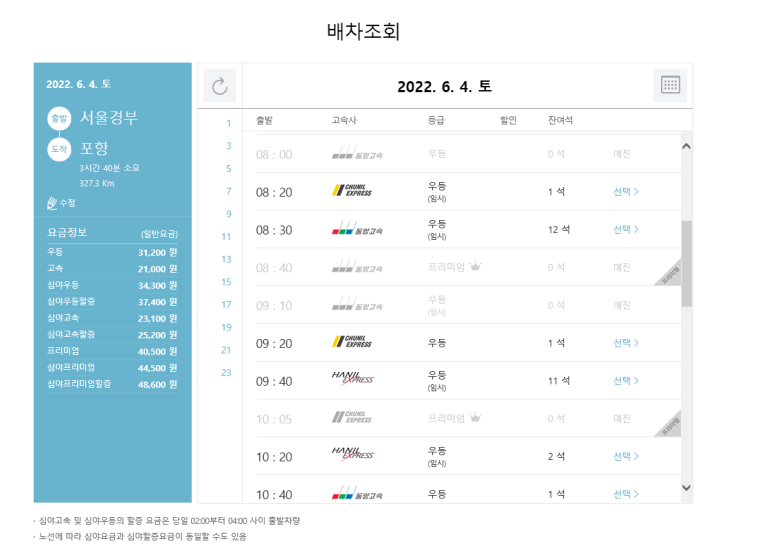
Task: Jump to hour 7 in time list
Action: tap(228, 191)
